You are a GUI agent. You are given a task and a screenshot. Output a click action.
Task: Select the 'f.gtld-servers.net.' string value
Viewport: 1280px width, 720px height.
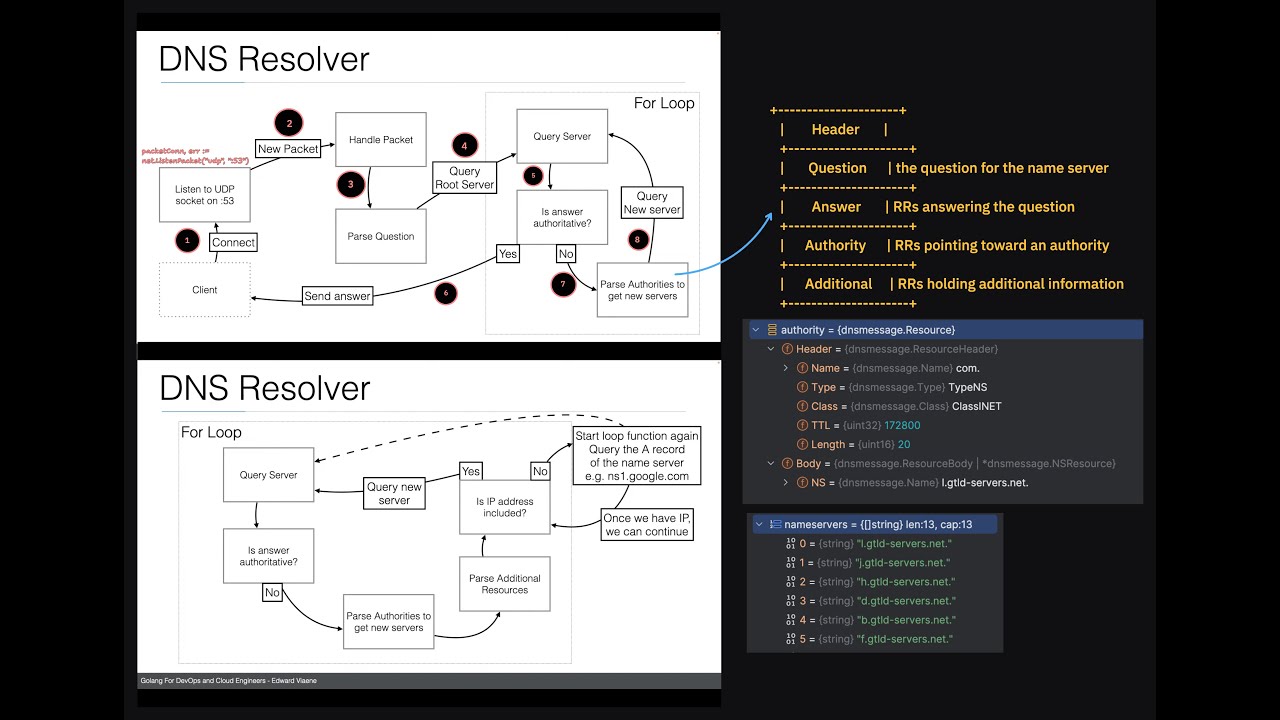[x=904, y=639]
